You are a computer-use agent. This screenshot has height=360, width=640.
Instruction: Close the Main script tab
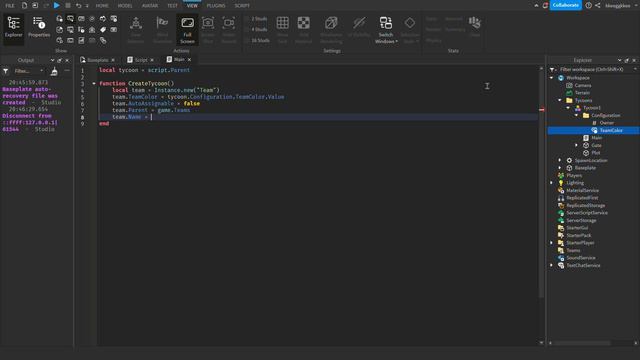tap(189, 60)
